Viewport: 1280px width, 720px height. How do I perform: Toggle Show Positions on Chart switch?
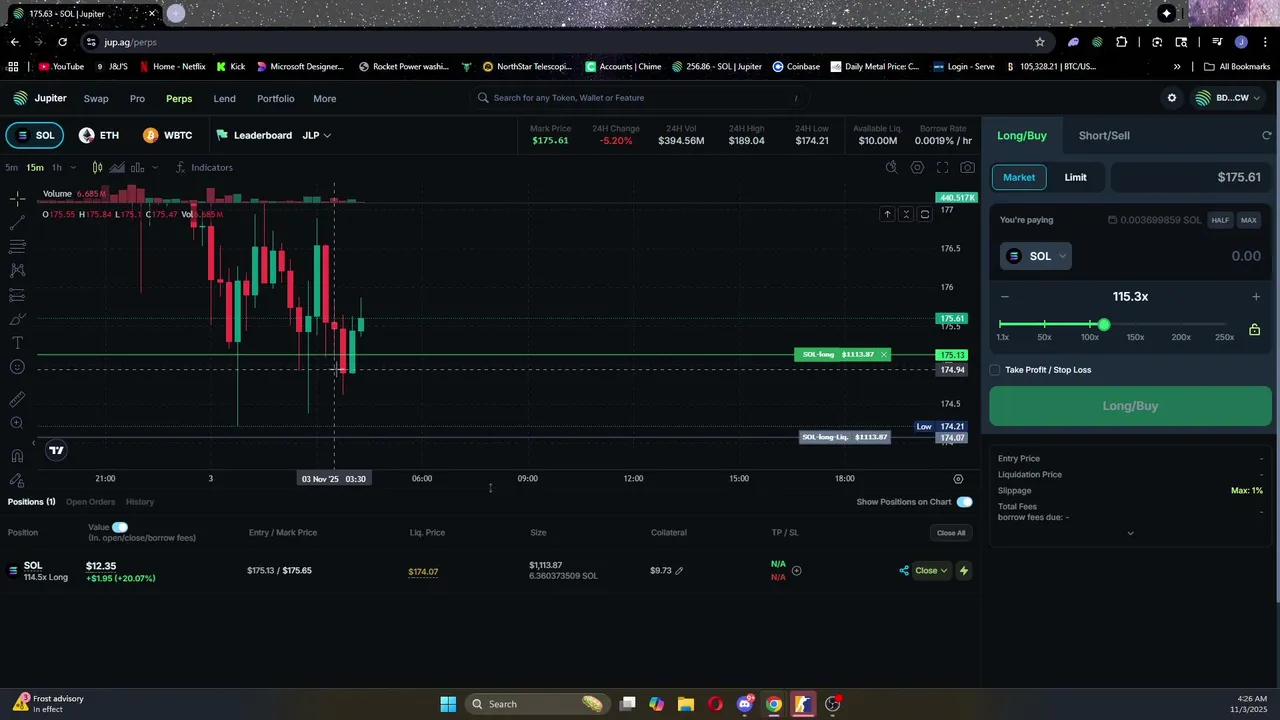[964, 502]
